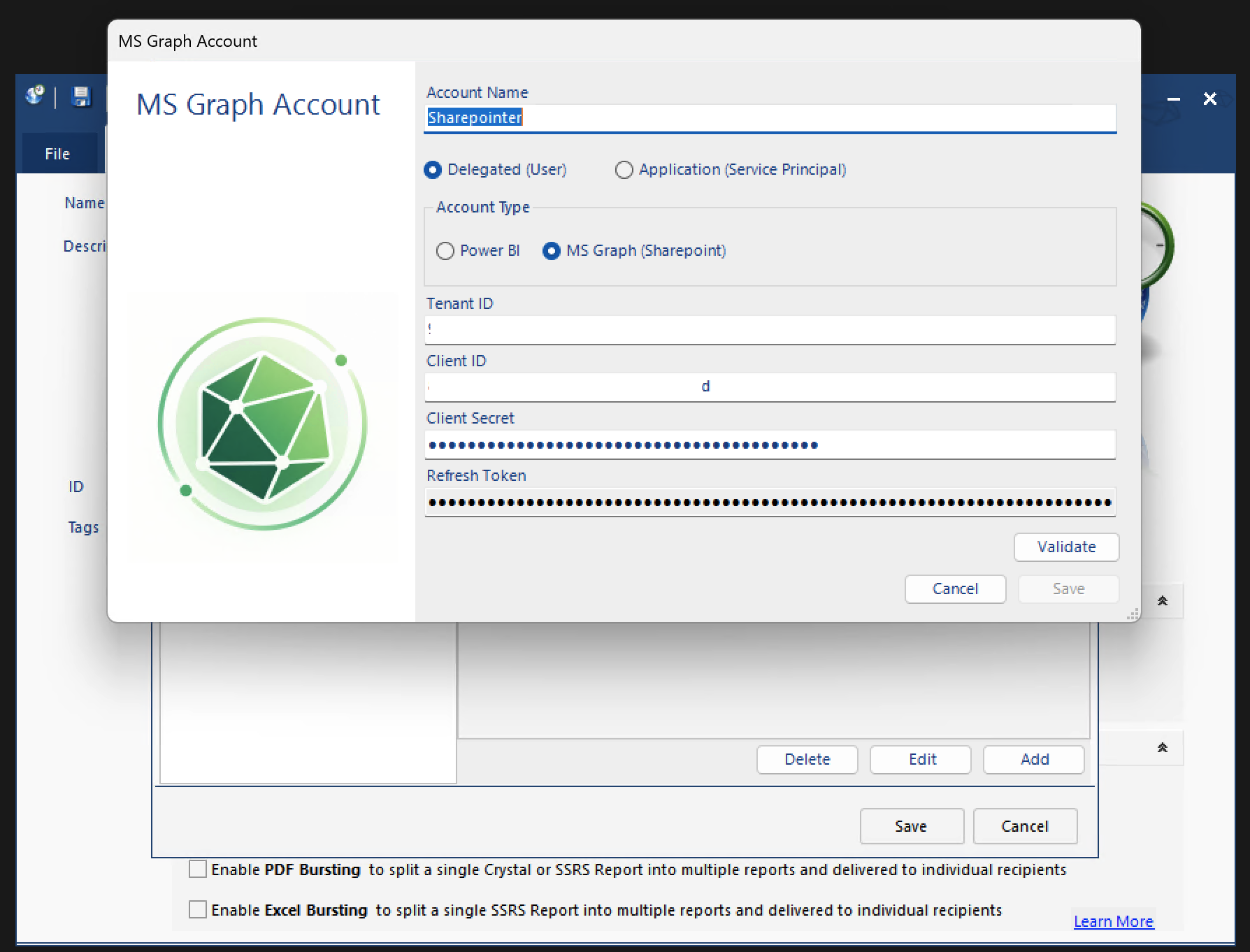1250x952 pixels.
Task: Collapse the lower section with double chevron
Action: [1163, 748]
